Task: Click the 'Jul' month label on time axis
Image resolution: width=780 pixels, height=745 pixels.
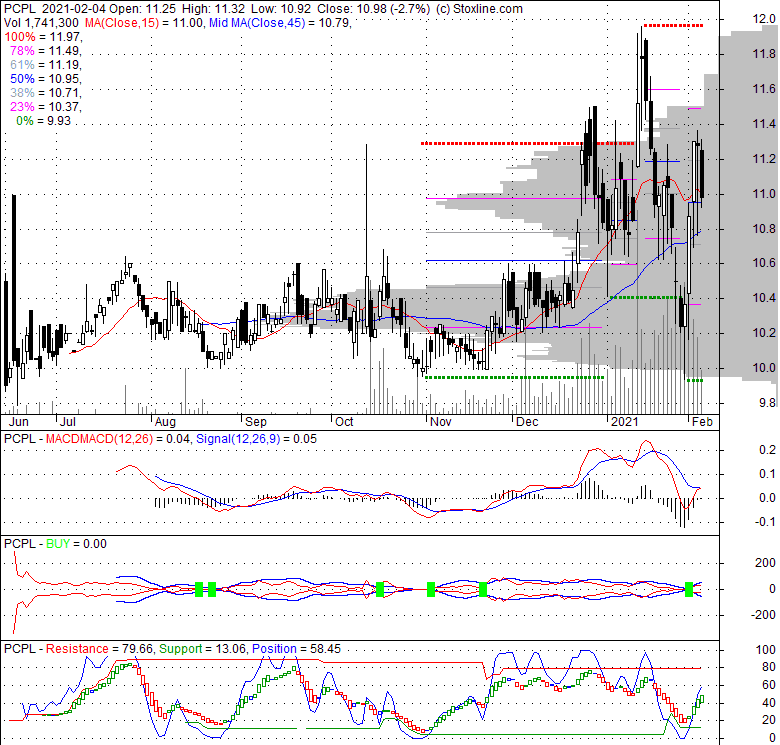Action: (68, 422)
